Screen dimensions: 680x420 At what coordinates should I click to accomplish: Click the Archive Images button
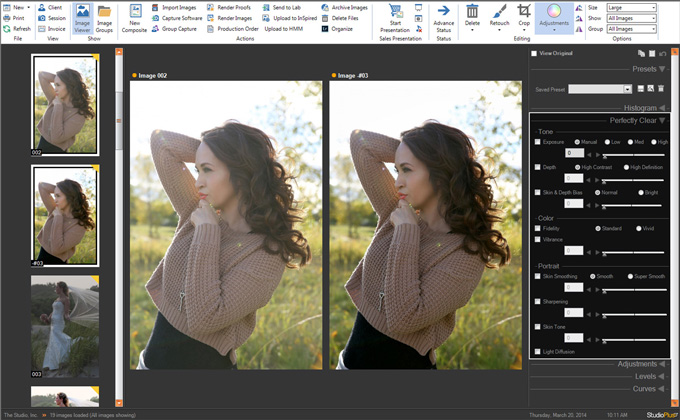tap(349, 7)
